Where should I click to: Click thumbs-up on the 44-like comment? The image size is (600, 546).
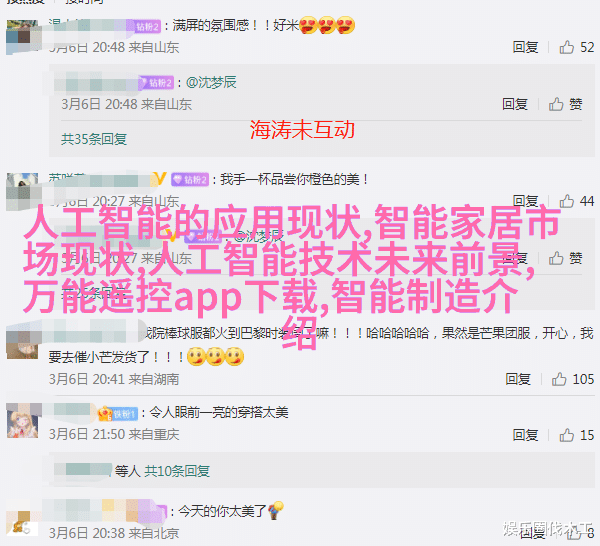pos(576,201)
